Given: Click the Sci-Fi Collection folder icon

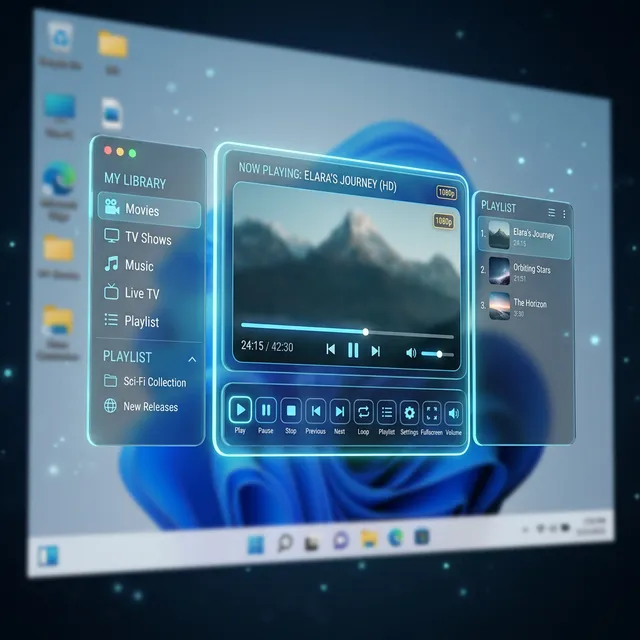Looking at the screenshot, I should pyautogui.click(x=110, y=380).
